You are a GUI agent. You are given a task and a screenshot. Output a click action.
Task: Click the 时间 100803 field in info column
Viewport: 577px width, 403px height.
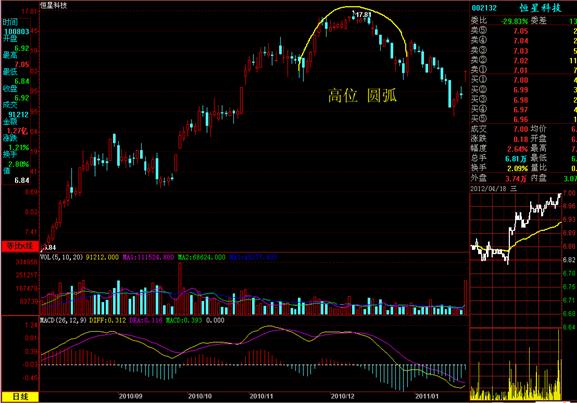[15, 27]
